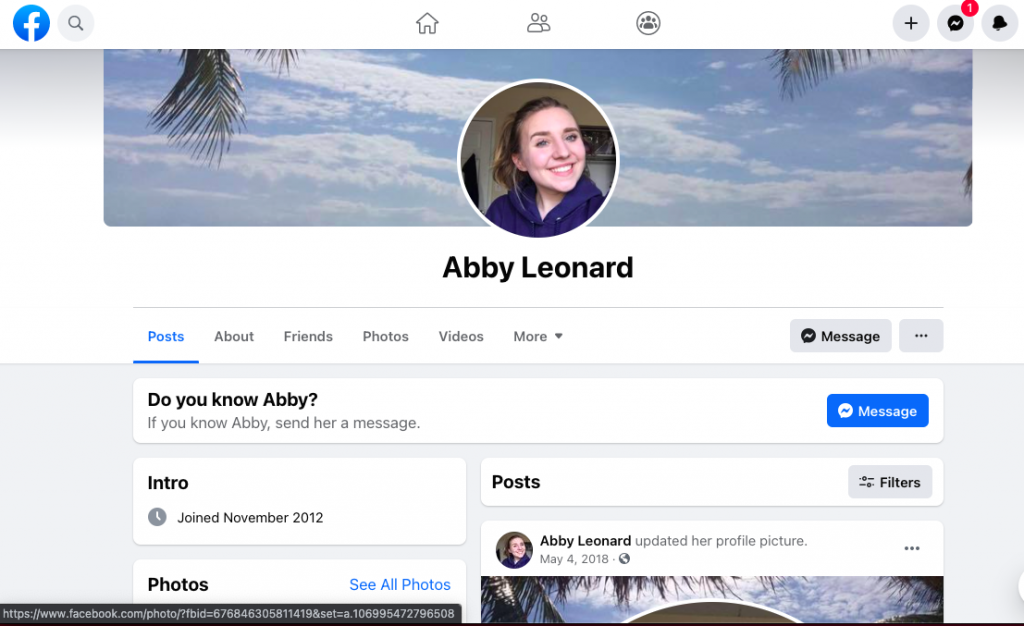This screenshot has height=626, width=1024.
Task: Switch to the About tab
Action: click(x=234, y=336)
